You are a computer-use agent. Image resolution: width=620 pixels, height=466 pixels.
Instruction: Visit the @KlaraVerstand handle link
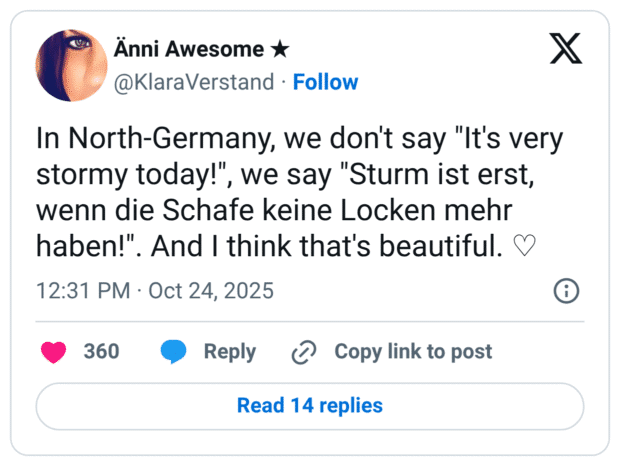click(195, 82)
